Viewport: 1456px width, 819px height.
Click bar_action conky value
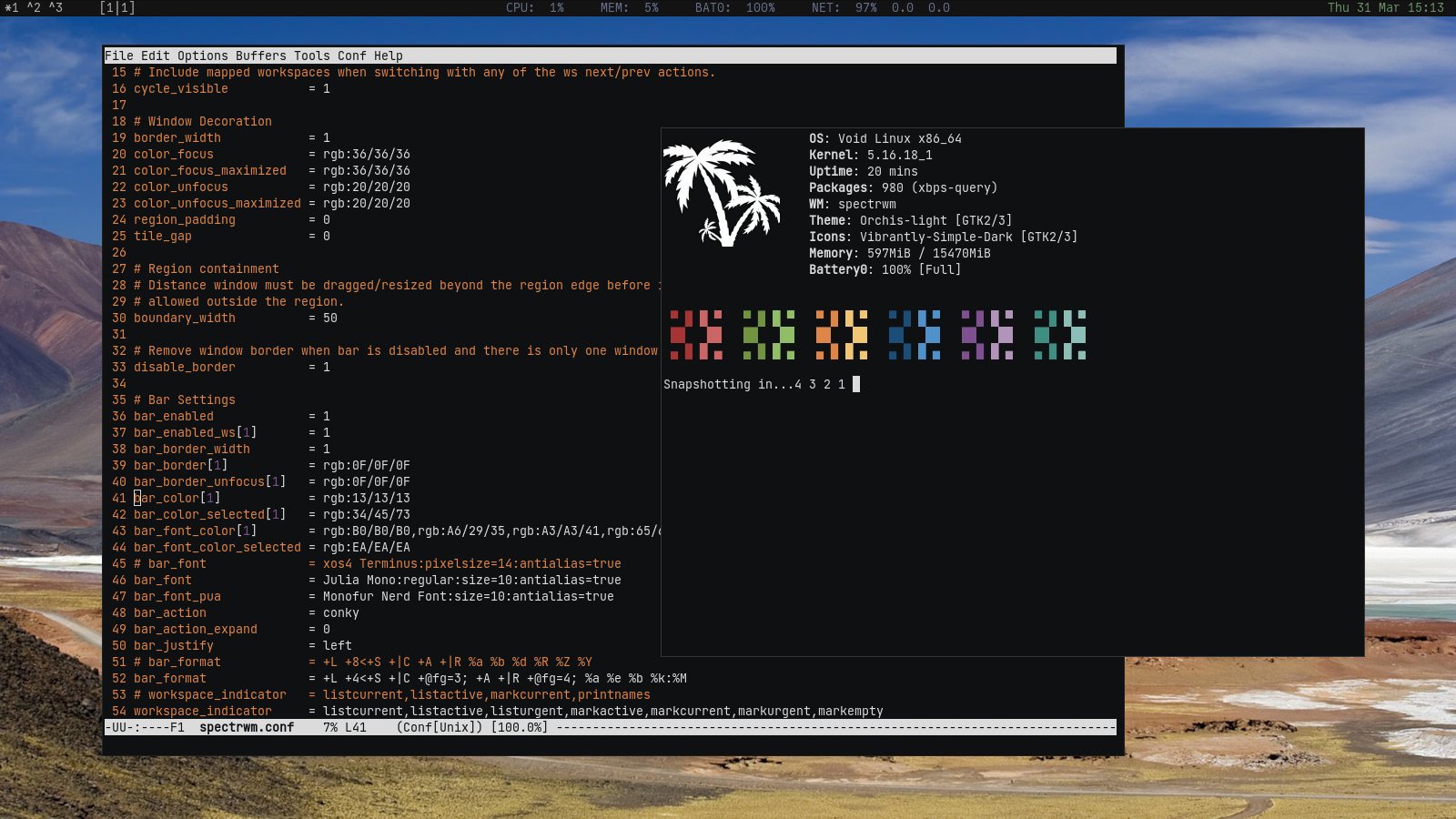coord(341,612)
